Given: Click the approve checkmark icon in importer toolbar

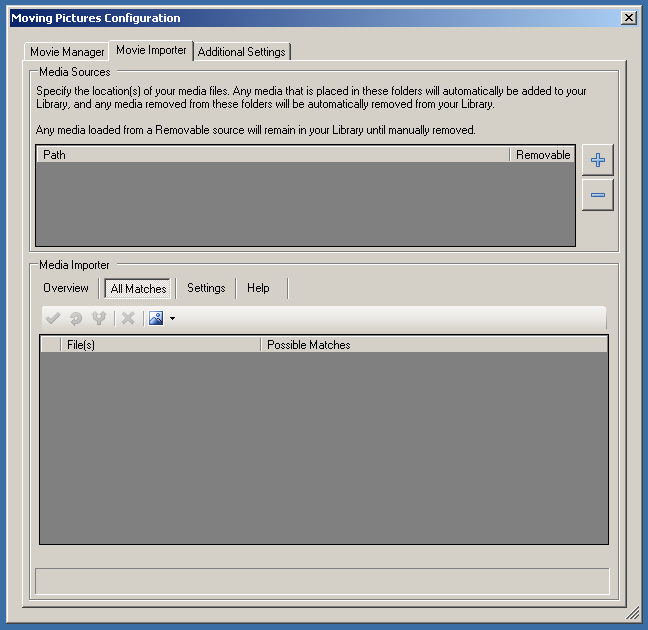Looking at the screenshot, I should pos(53,319).
